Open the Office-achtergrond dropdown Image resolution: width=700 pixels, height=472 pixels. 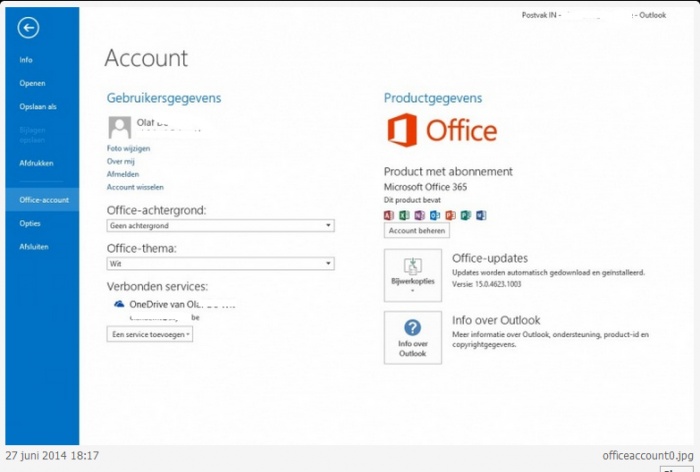(x=221, y=226)
